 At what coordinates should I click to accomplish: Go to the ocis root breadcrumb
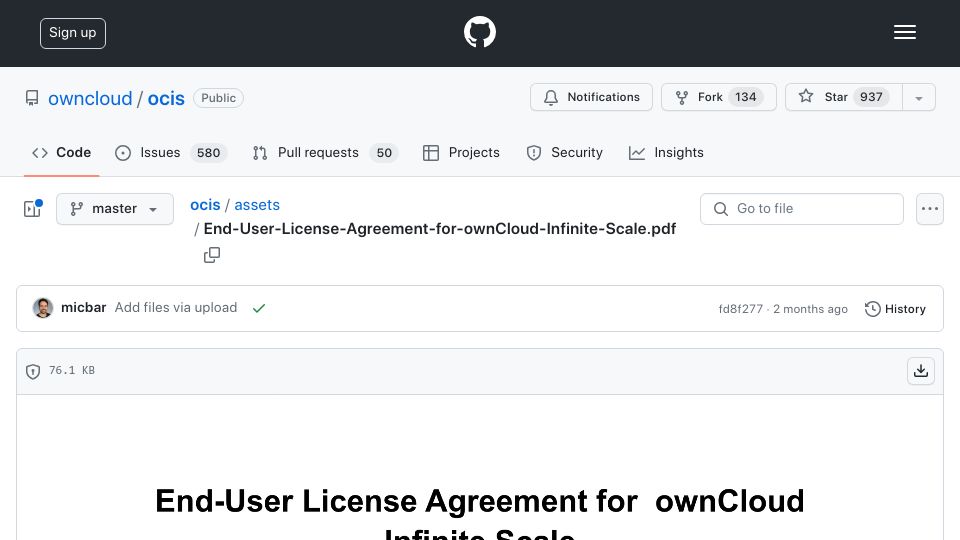tap(205, 204)
